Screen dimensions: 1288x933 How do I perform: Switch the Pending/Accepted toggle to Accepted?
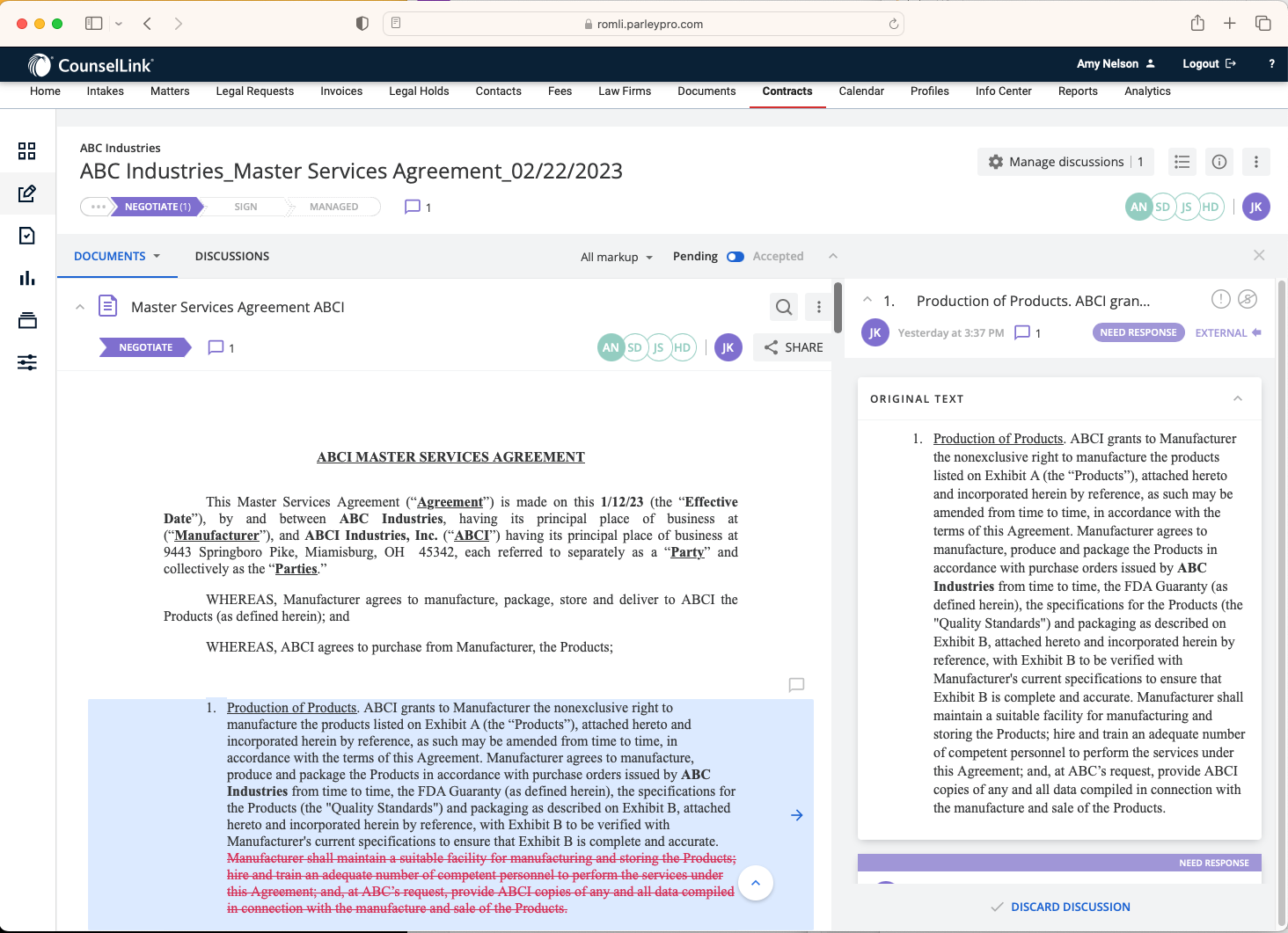(x=735, y=256)
